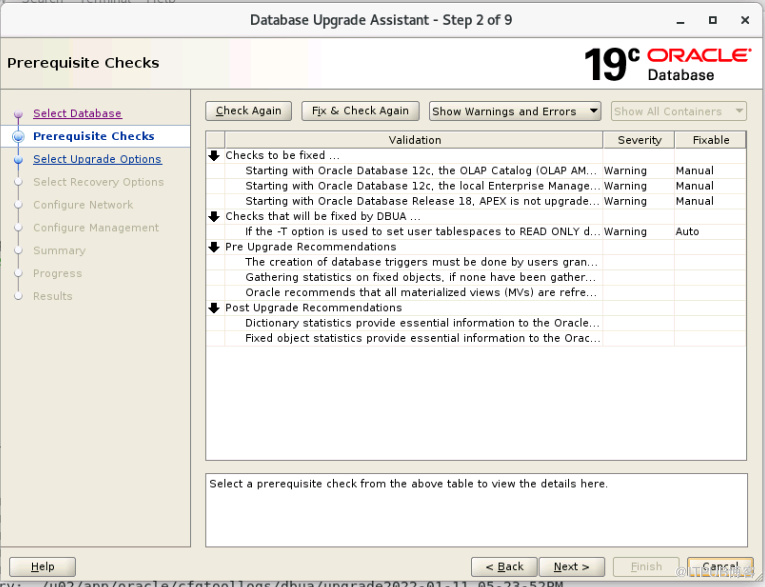Select Dictionary statistics recommendation row
The image size is (765, 587).
coord(476,323)
